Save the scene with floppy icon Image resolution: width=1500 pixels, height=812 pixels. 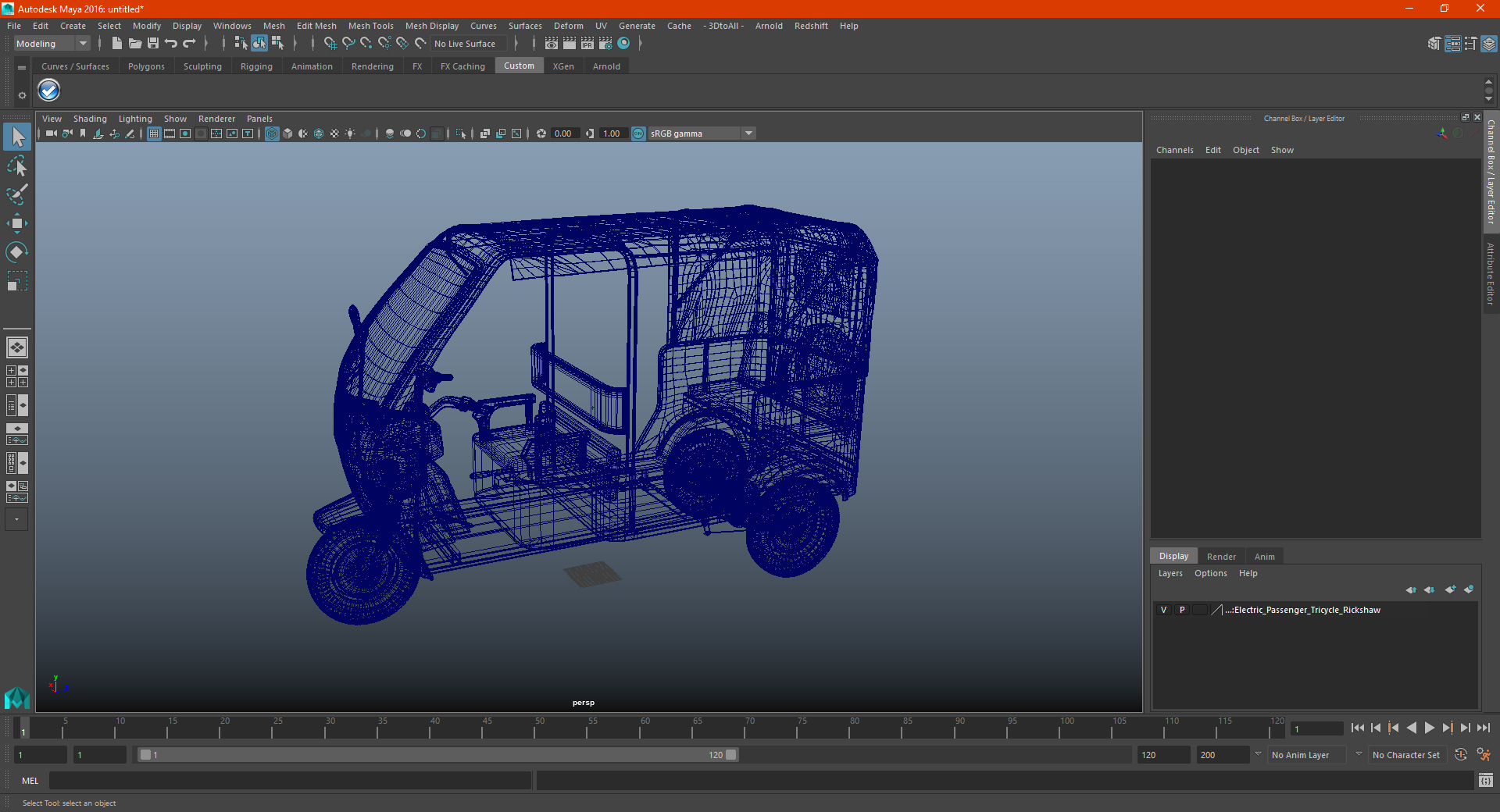click(153, 44)
